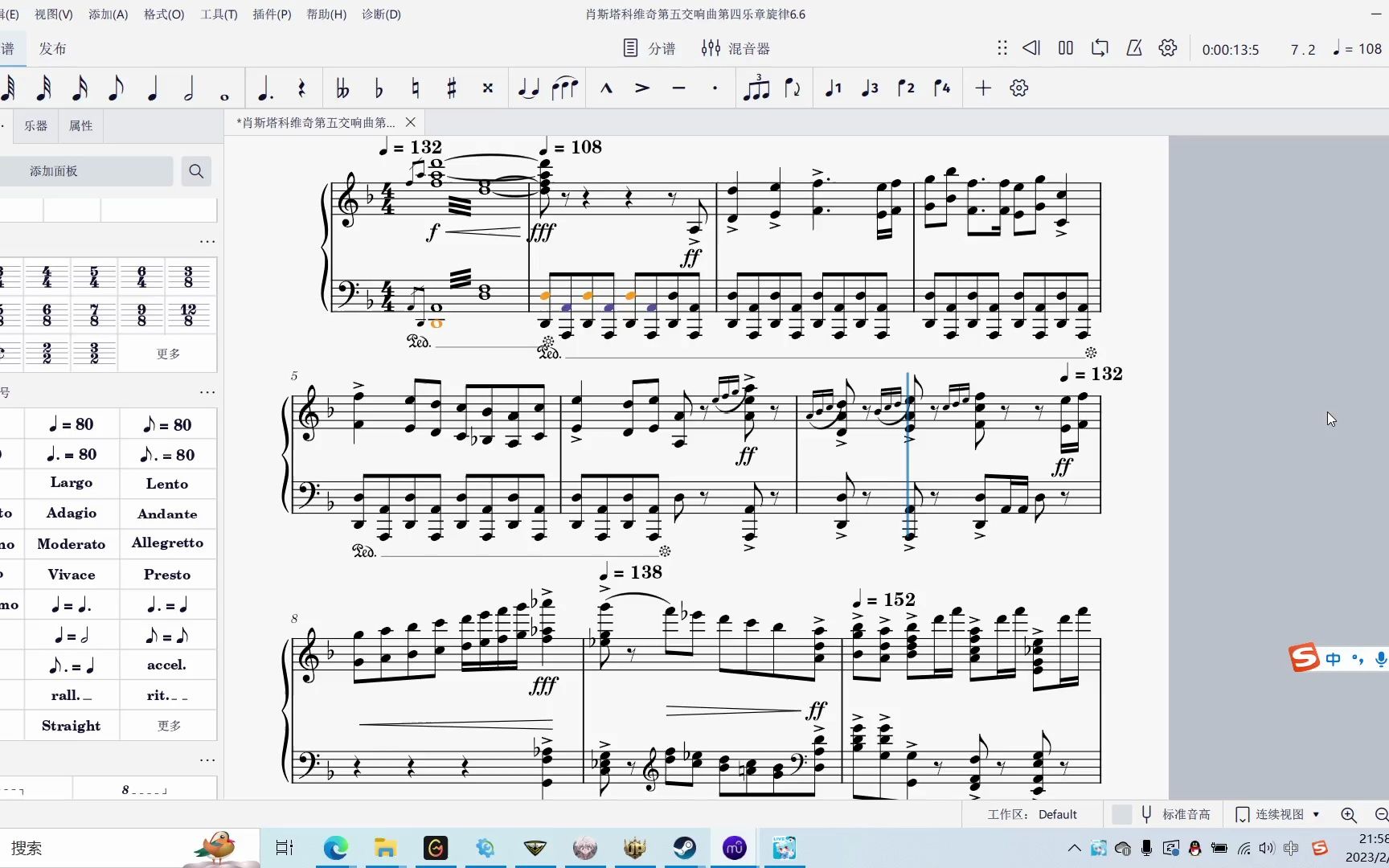
Task: Open the 混音器 mixer
Action: (x=735, y=48)
